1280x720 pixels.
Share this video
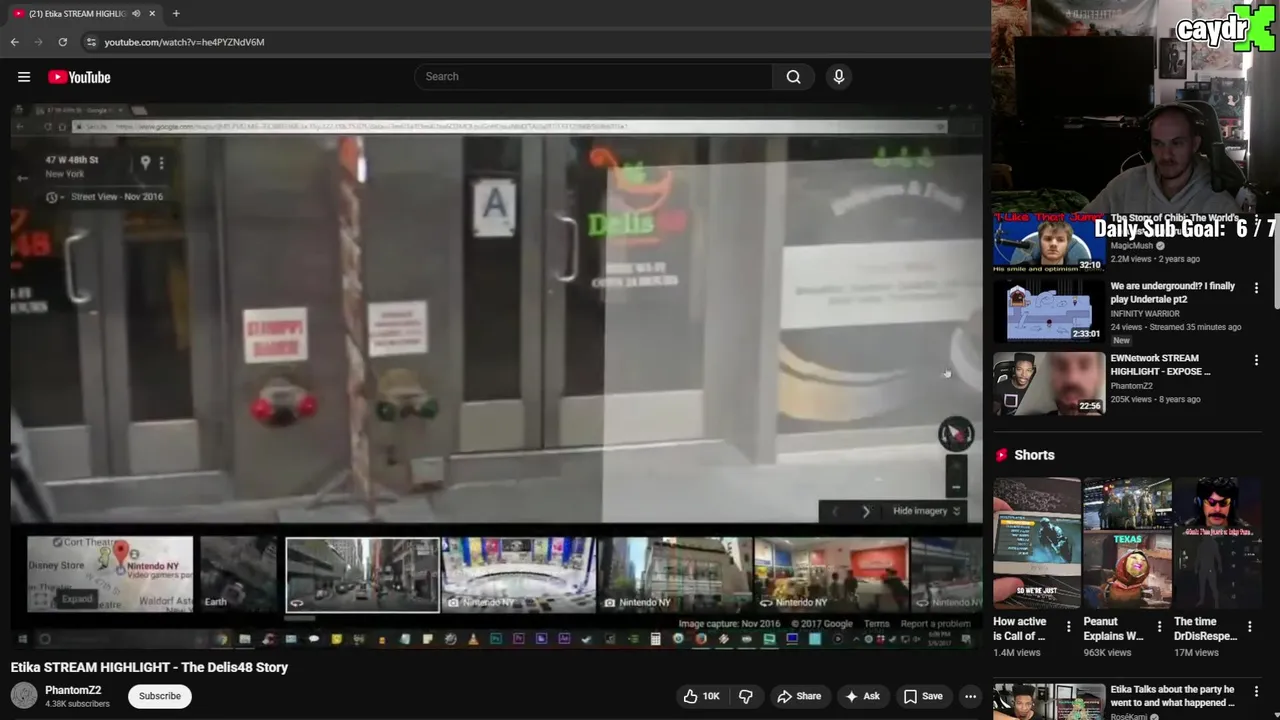coord(799,696)
